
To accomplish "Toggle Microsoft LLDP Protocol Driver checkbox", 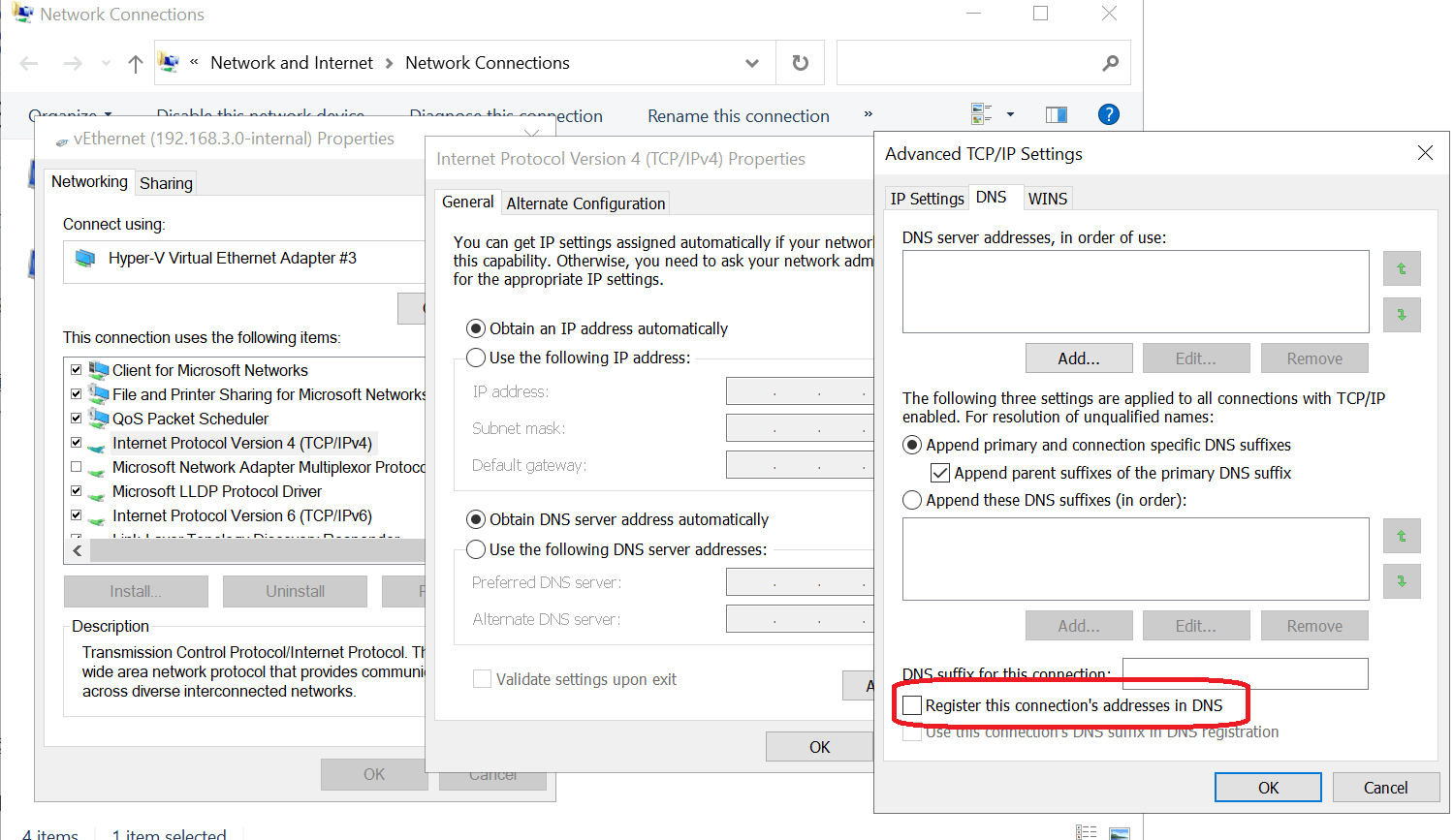I will (x=76, y=490).
